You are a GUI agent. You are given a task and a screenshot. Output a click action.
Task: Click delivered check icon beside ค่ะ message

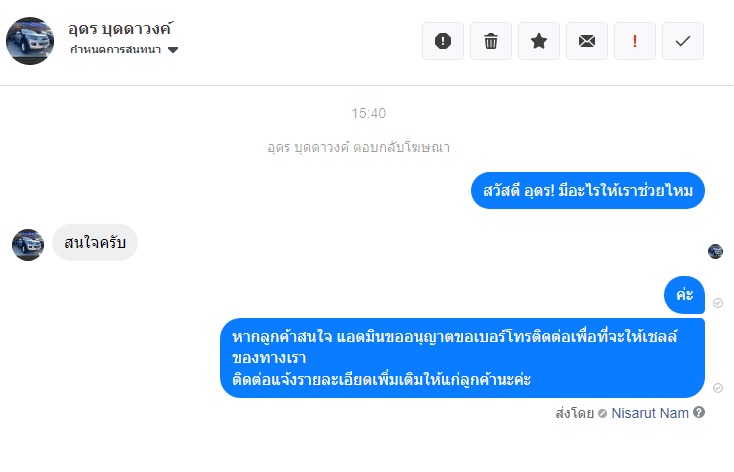coord(717,302)
